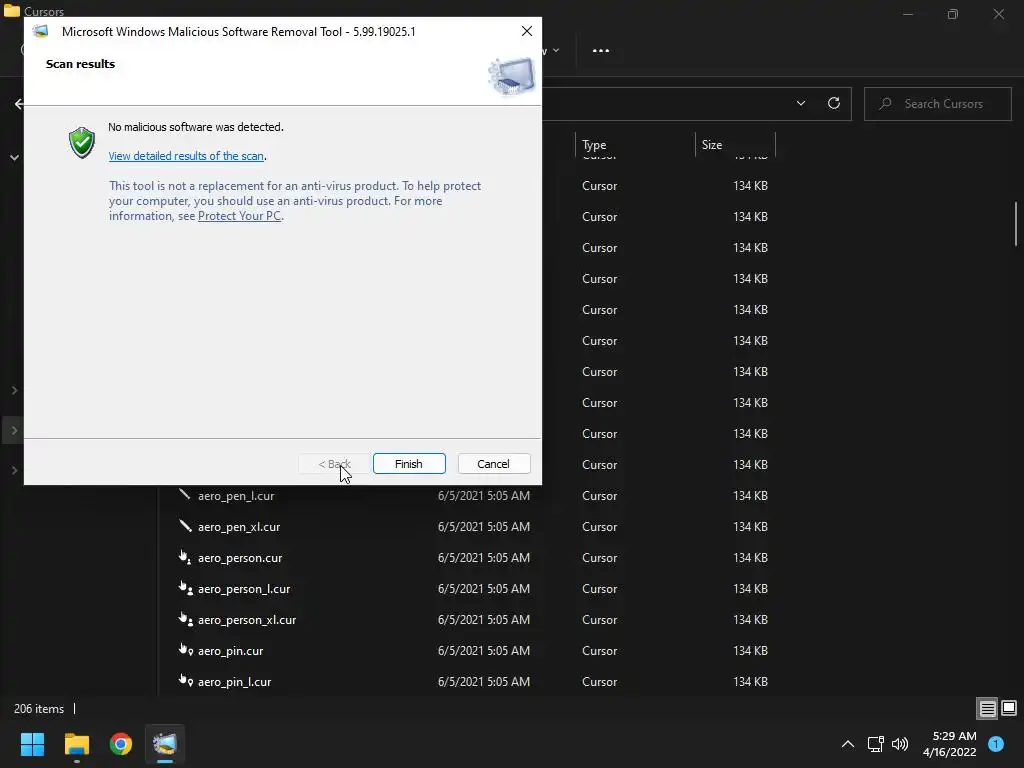Select the aero_pen_l.cur file

236,496
